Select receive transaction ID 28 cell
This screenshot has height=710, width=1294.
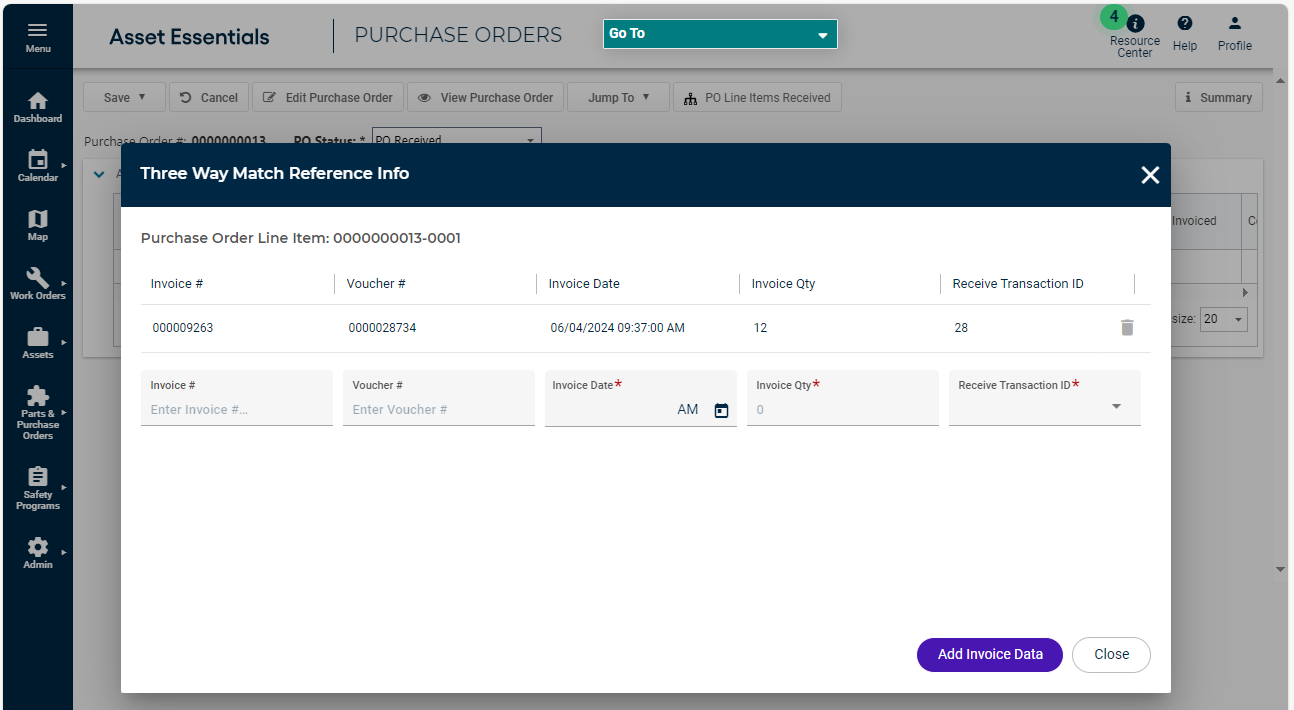tap(961, 328)
